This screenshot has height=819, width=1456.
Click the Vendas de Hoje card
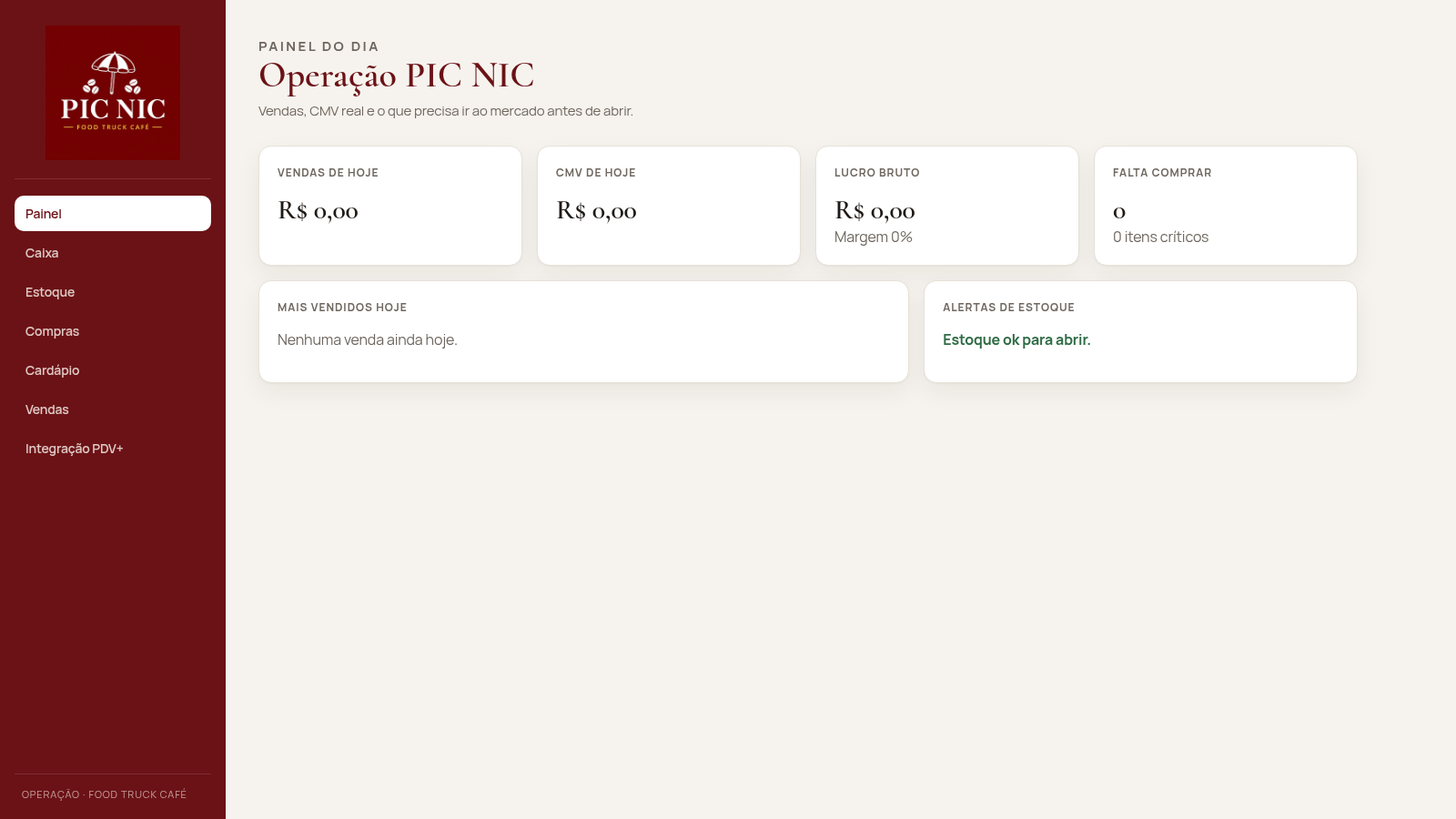click(390, 206)
